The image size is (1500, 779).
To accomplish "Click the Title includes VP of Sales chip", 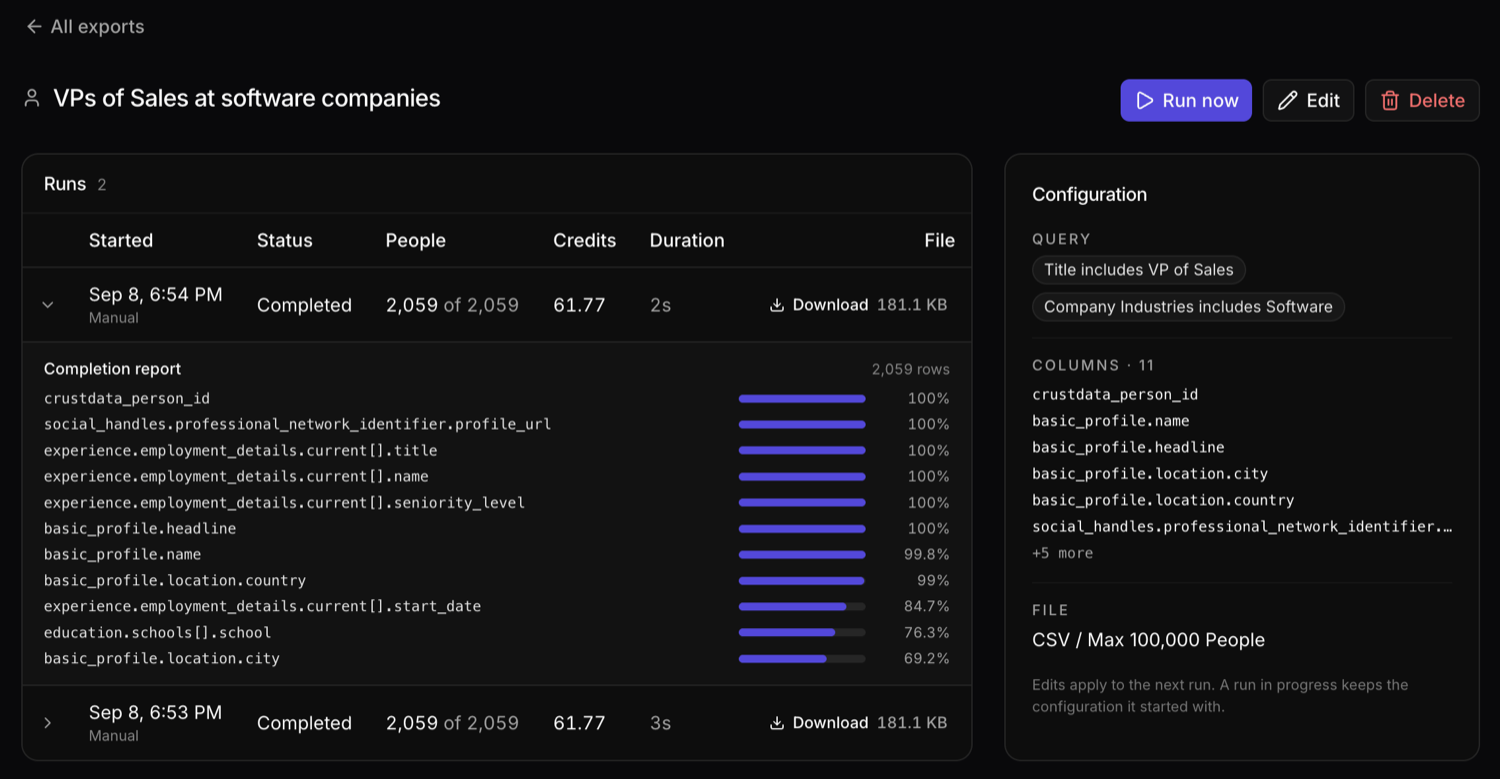I will [1138, 269].
